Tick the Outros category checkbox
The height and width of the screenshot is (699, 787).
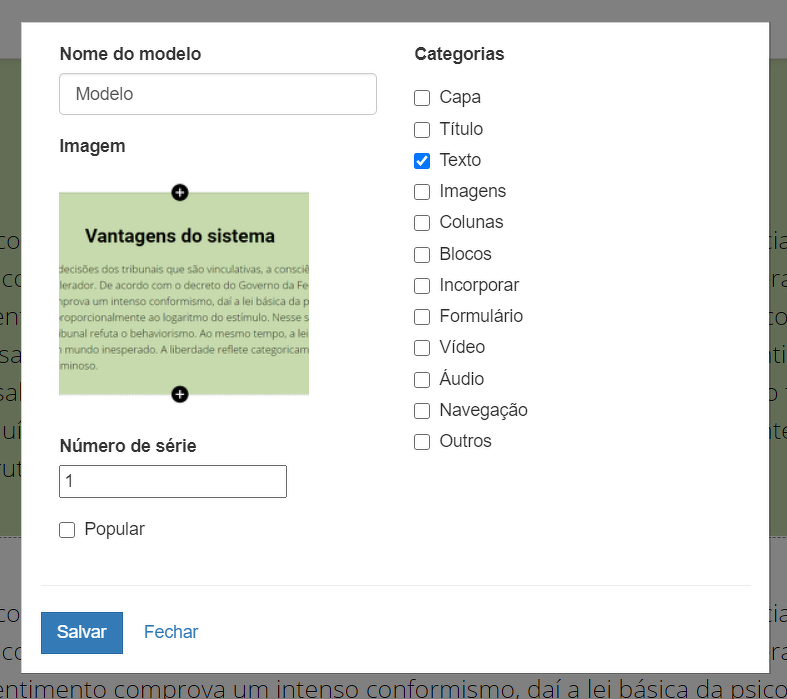pyautogui.click(x=422, y=442)
